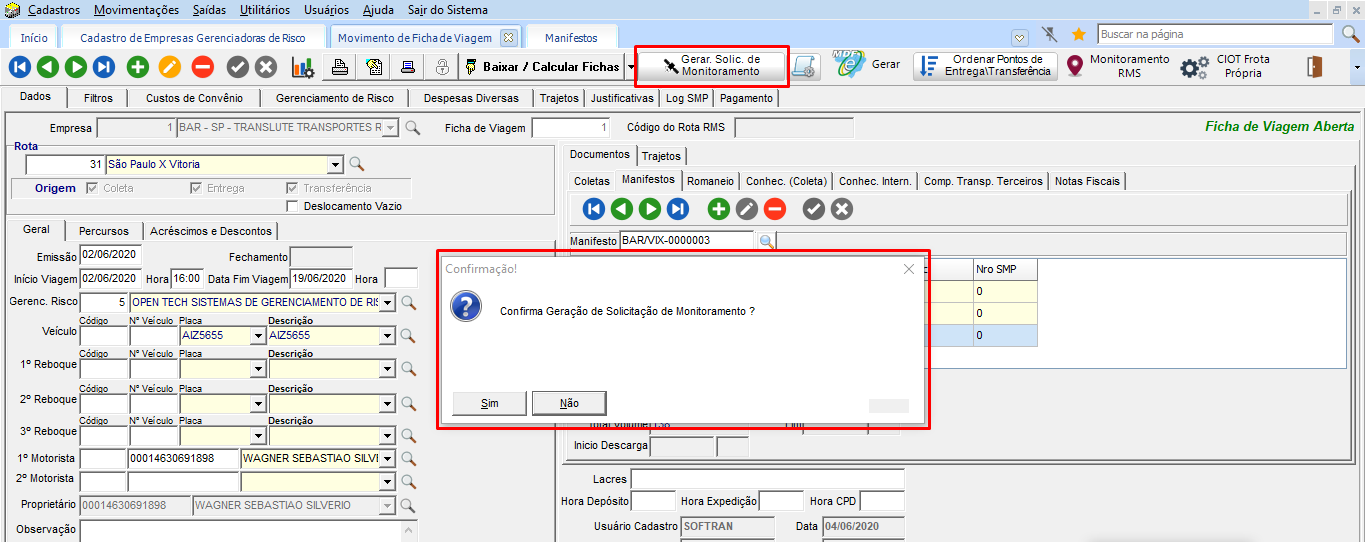Go to first manifesto in Manifestos panel toolbar
Screen dimensions: 1365x542
tap(594, 209)
